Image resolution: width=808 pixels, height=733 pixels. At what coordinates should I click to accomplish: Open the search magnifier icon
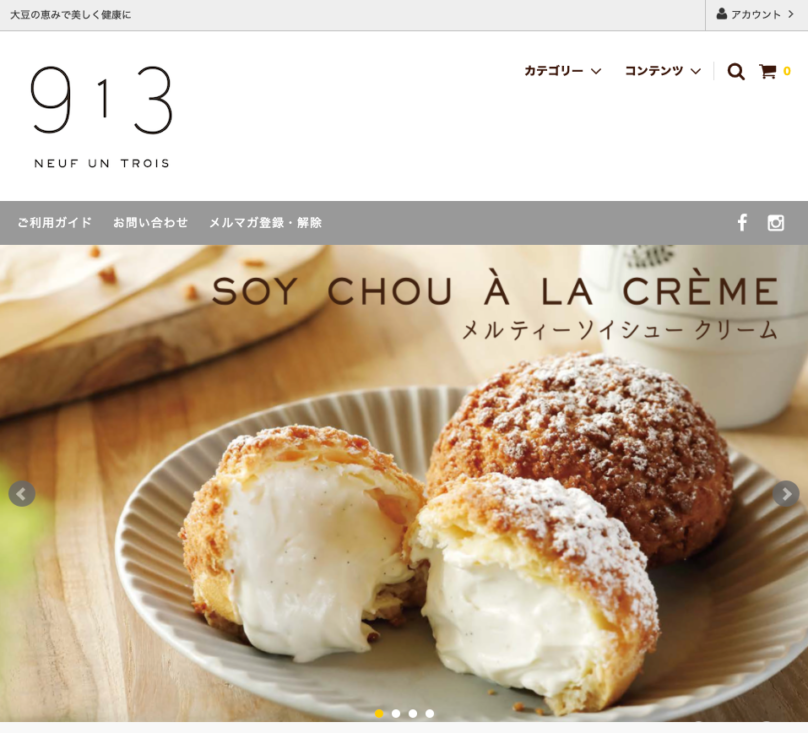click(x=735, y=71)
